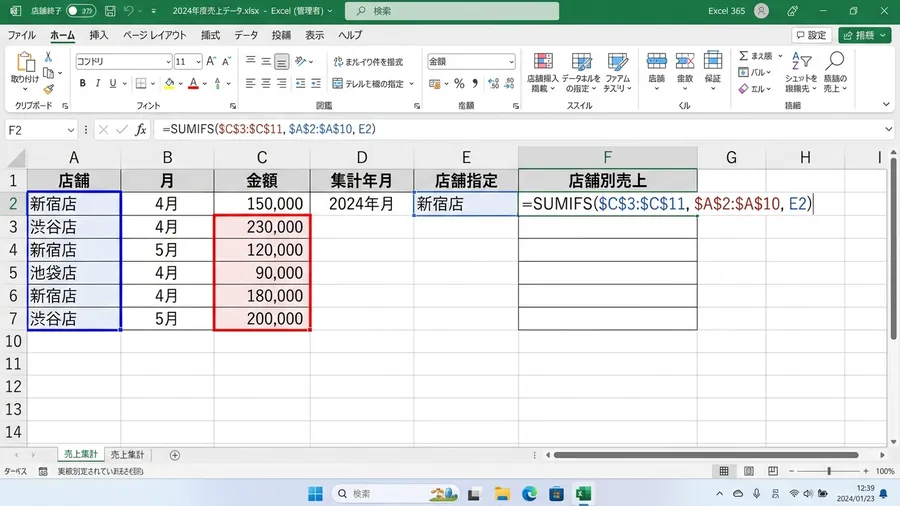The image size is (900, 506).
Task: Switch to Normal view in the status bar
Action: pos(724,471)
